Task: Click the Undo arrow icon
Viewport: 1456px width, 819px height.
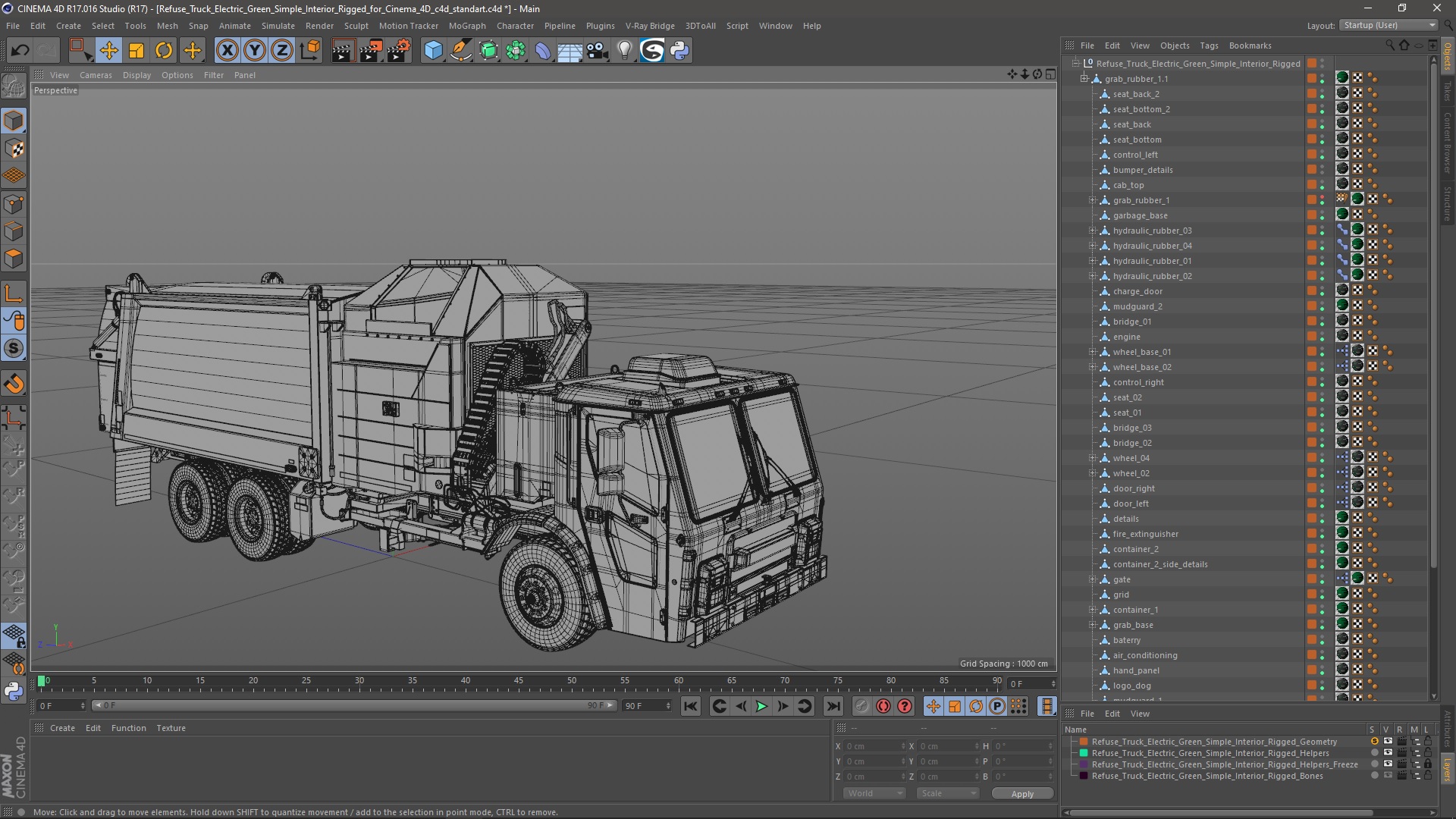Action: click(x=20, y=51)
